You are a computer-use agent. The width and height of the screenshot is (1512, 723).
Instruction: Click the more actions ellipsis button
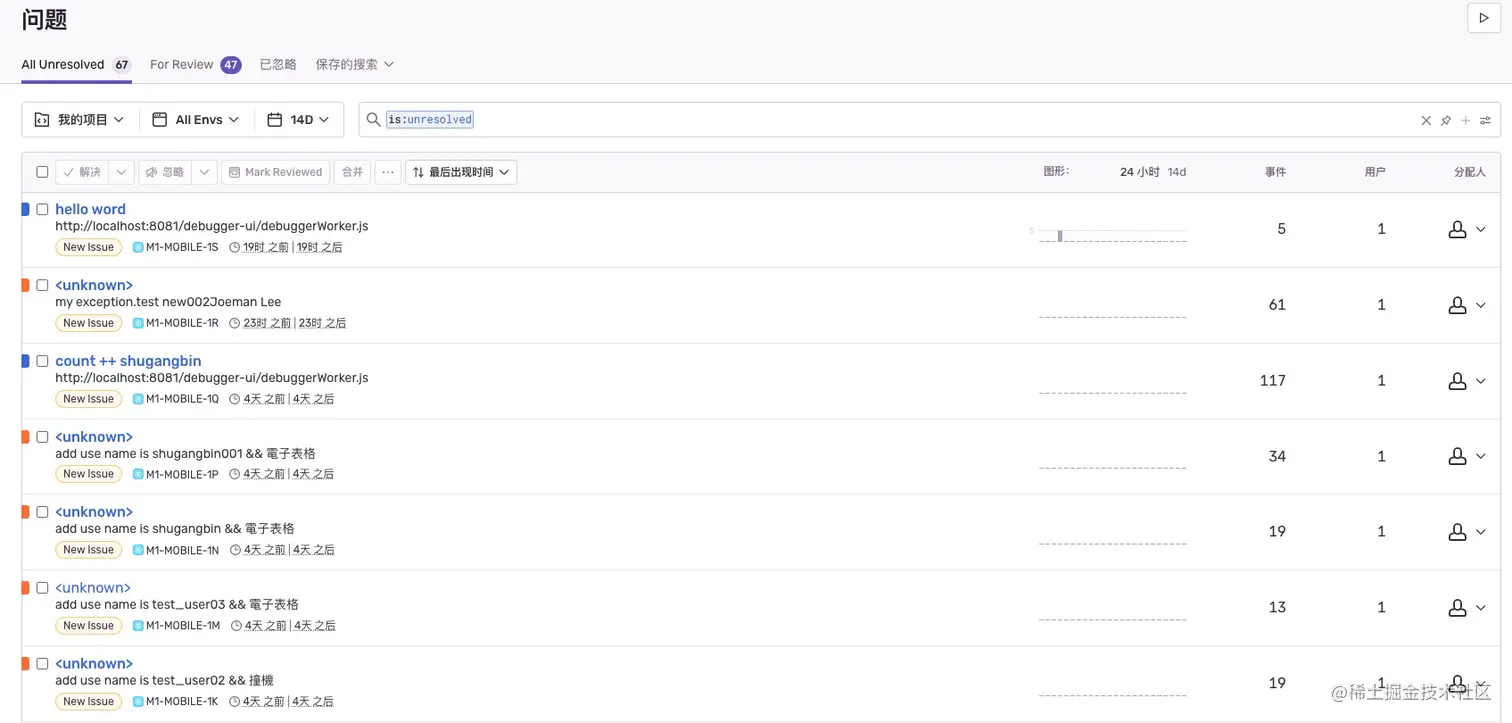[x=388, y=172]
